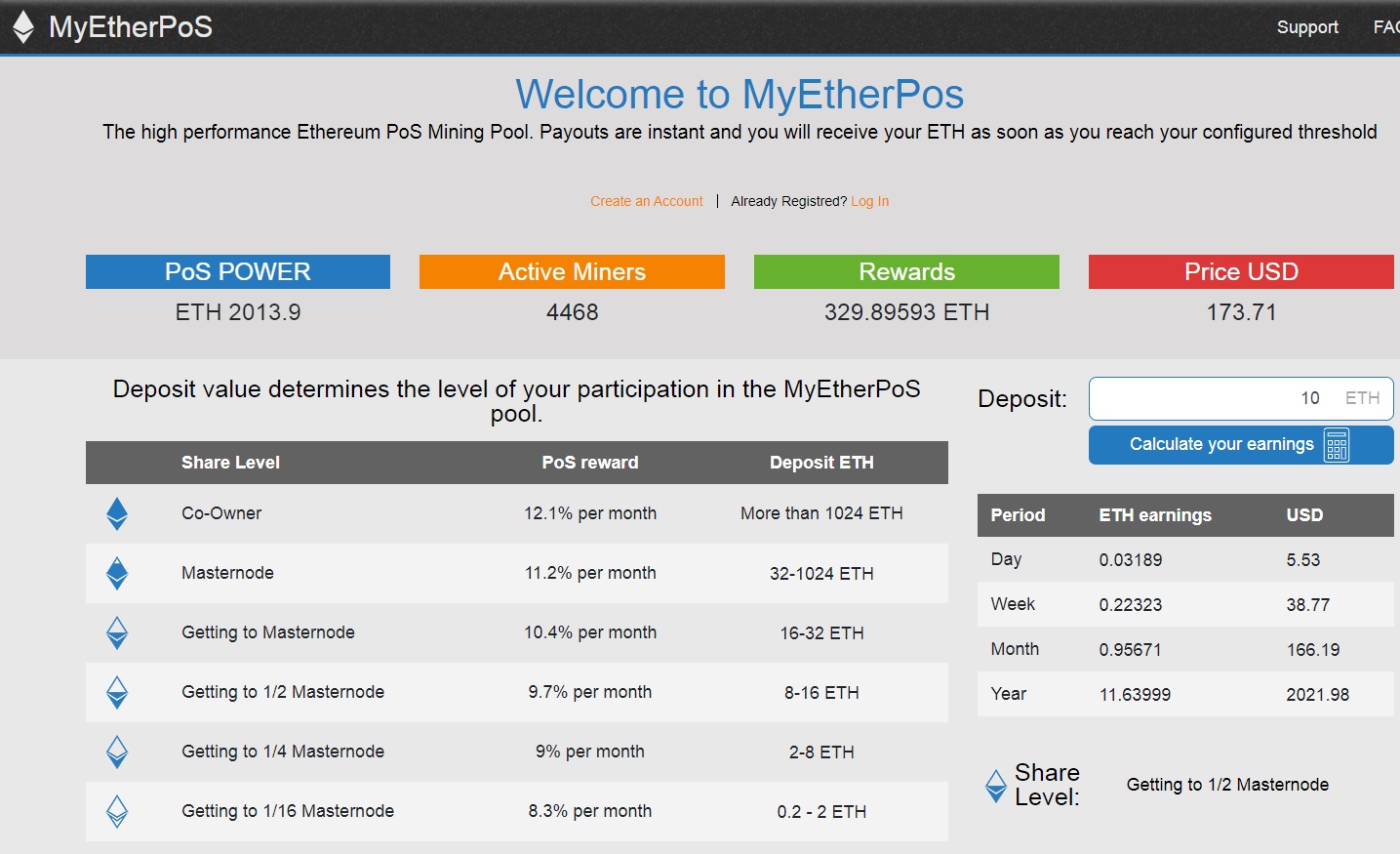This screenshot has width=1400, height=854.
Task: Click the Deposit ETH column header
Action: coord(821,463)
